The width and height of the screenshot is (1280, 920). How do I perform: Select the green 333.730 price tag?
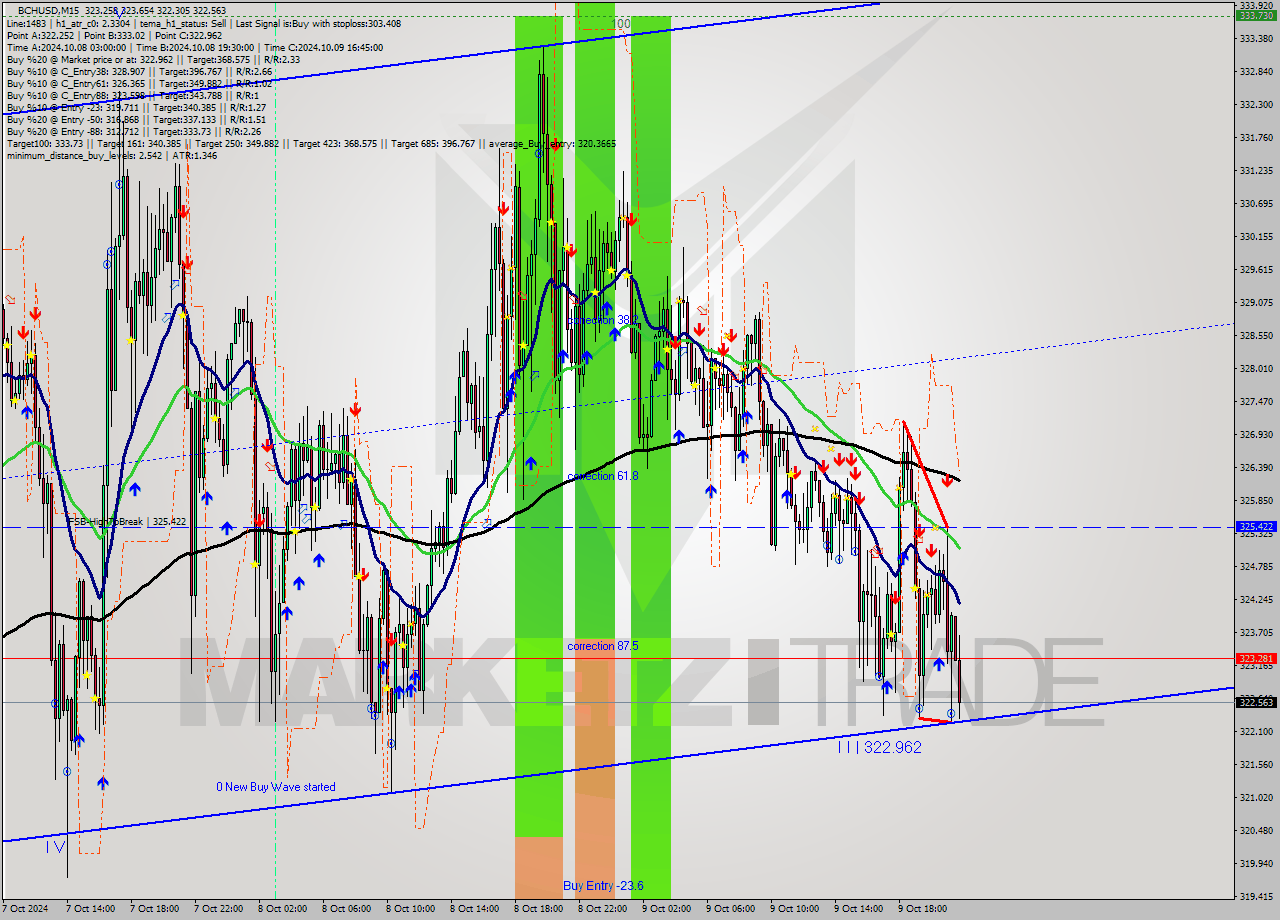[x=1256, y=16]
